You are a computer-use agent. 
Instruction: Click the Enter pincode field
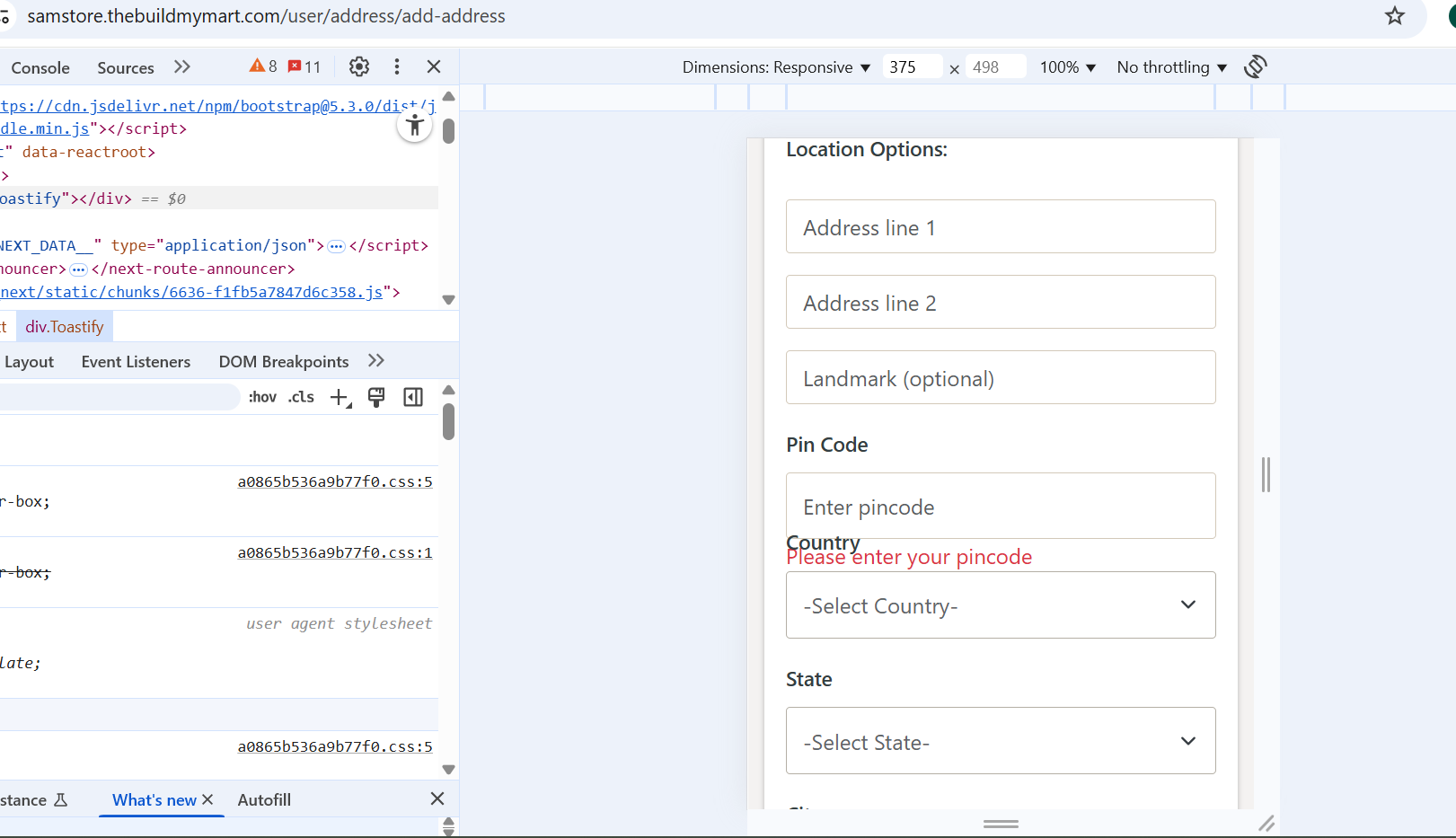coord(1001,506)
